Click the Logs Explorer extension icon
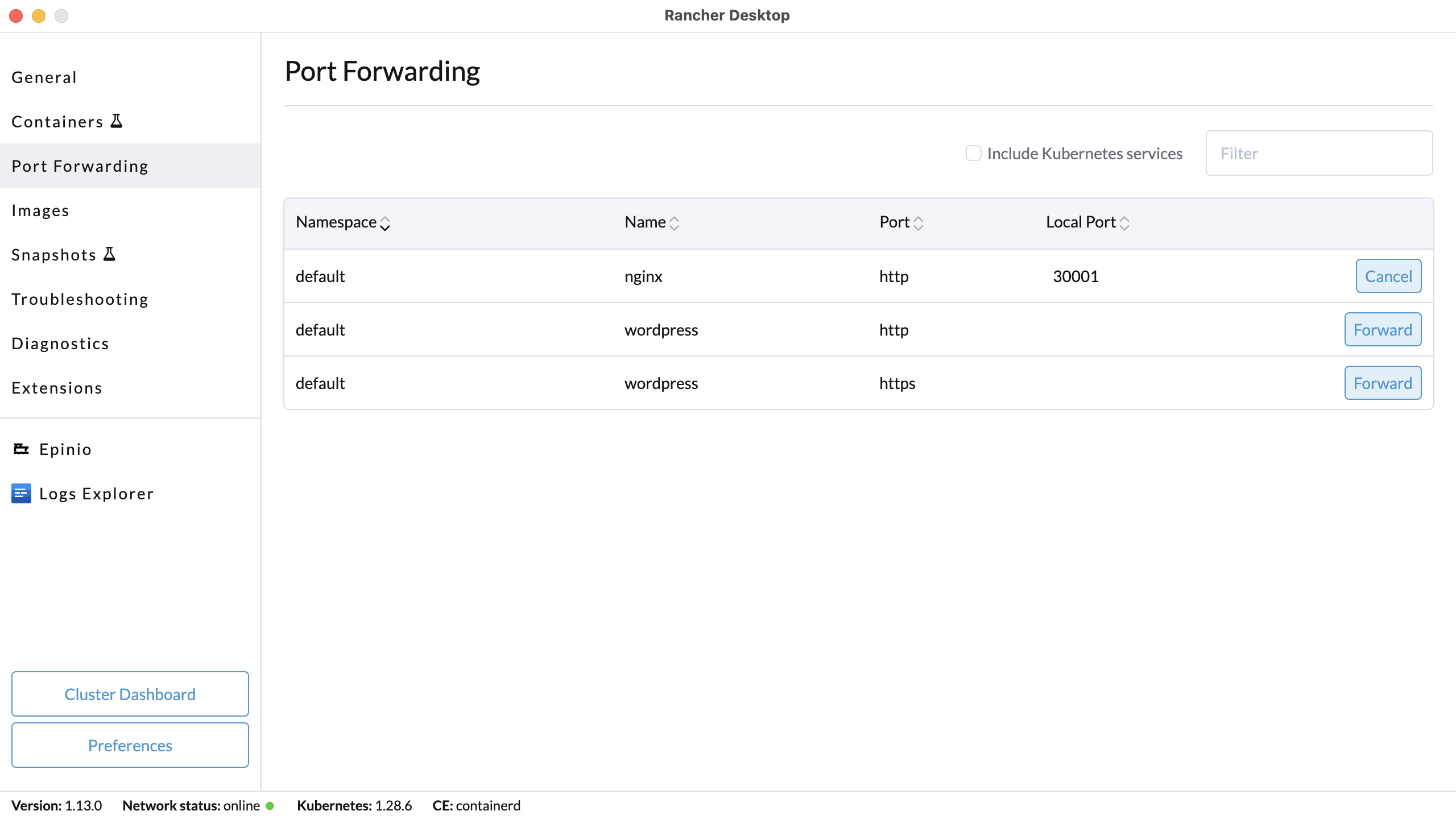Image resolution: width=1456 pixels, height=819 pixels. pyautogui.click(x=21, y=494)
